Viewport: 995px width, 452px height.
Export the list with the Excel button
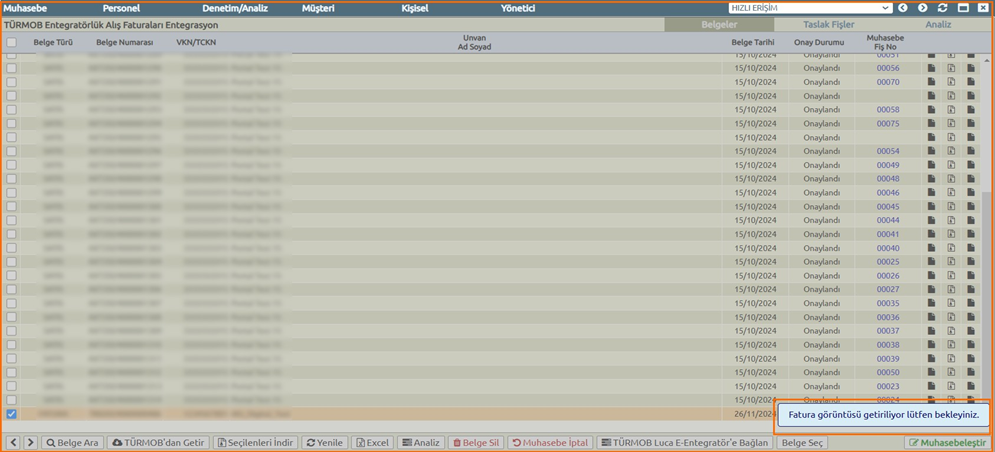372,442
